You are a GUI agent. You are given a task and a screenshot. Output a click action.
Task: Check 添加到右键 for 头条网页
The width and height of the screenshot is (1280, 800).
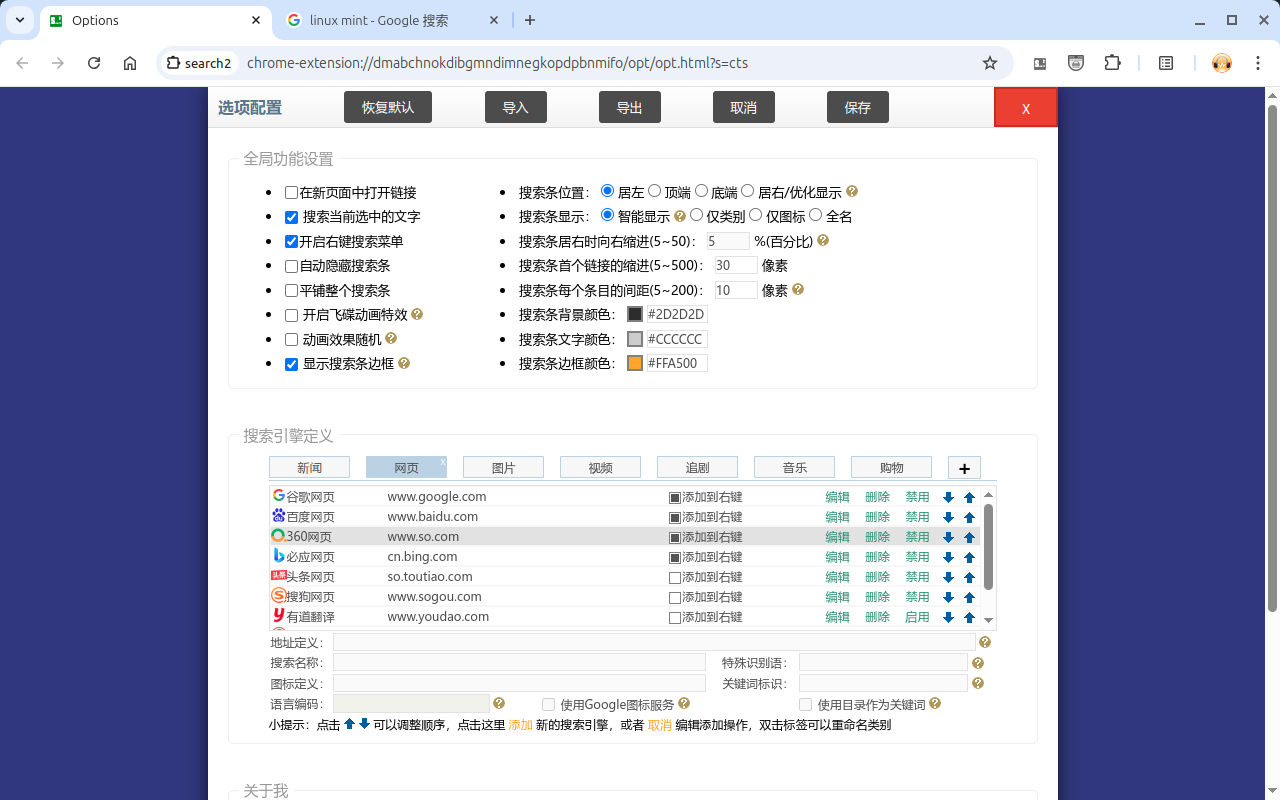[675, 576]
